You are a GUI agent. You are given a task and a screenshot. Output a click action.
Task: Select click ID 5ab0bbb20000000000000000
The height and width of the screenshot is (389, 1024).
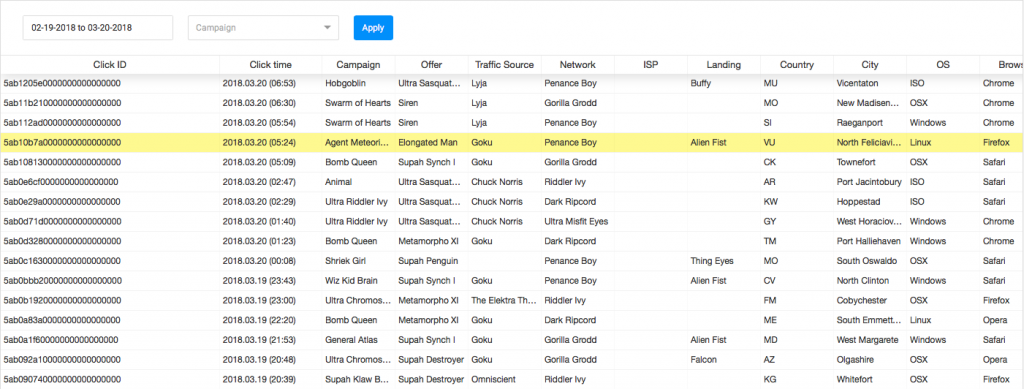(x=62, y=281)
